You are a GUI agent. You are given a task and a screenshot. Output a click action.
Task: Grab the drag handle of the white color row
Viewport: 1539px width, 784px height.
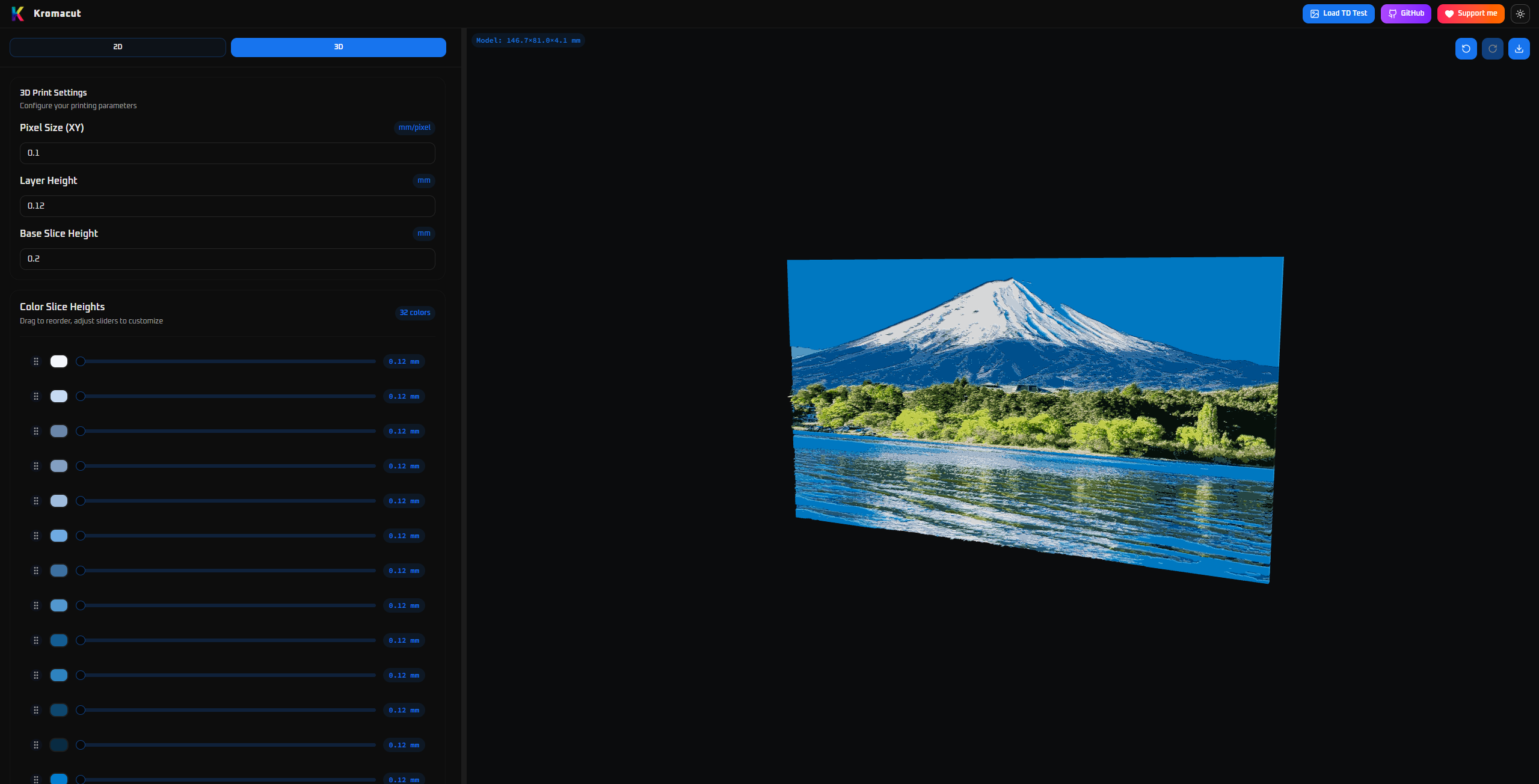(36, 361)
